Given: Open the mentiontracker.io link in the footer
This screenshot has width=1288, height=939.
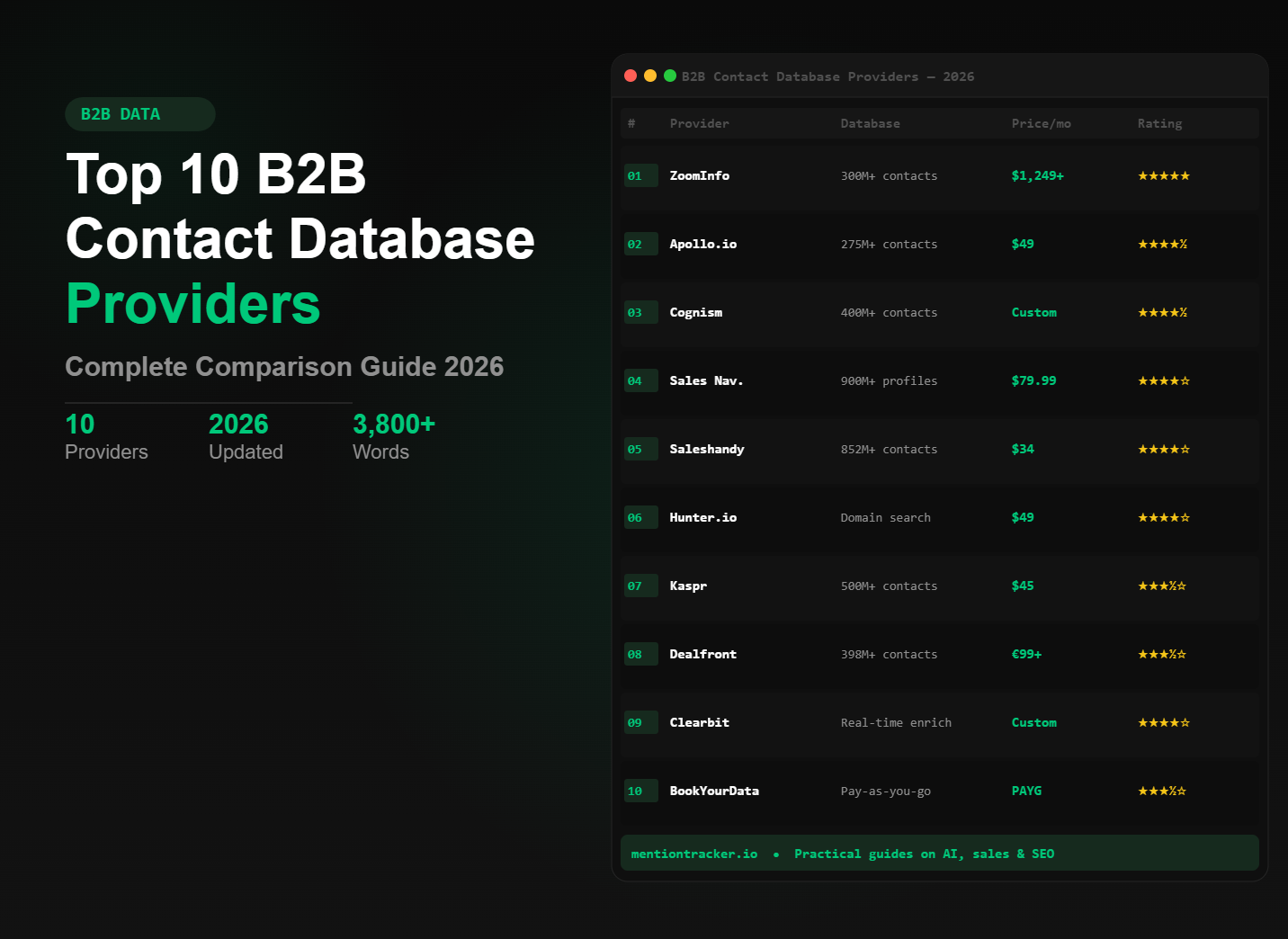Looking at the screenshot, I should [x=694, y=854].
